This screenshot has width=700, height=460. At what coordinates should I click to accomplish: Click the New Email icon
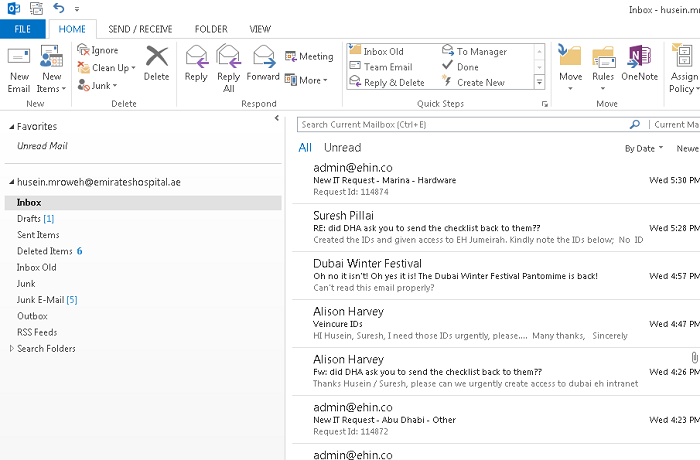coord(19,57)
